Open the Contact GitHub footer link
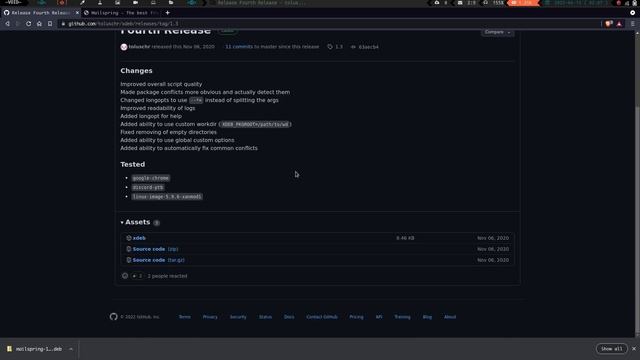Image resolution: width=640 pixels, height=360 pixels. (322, 317)
